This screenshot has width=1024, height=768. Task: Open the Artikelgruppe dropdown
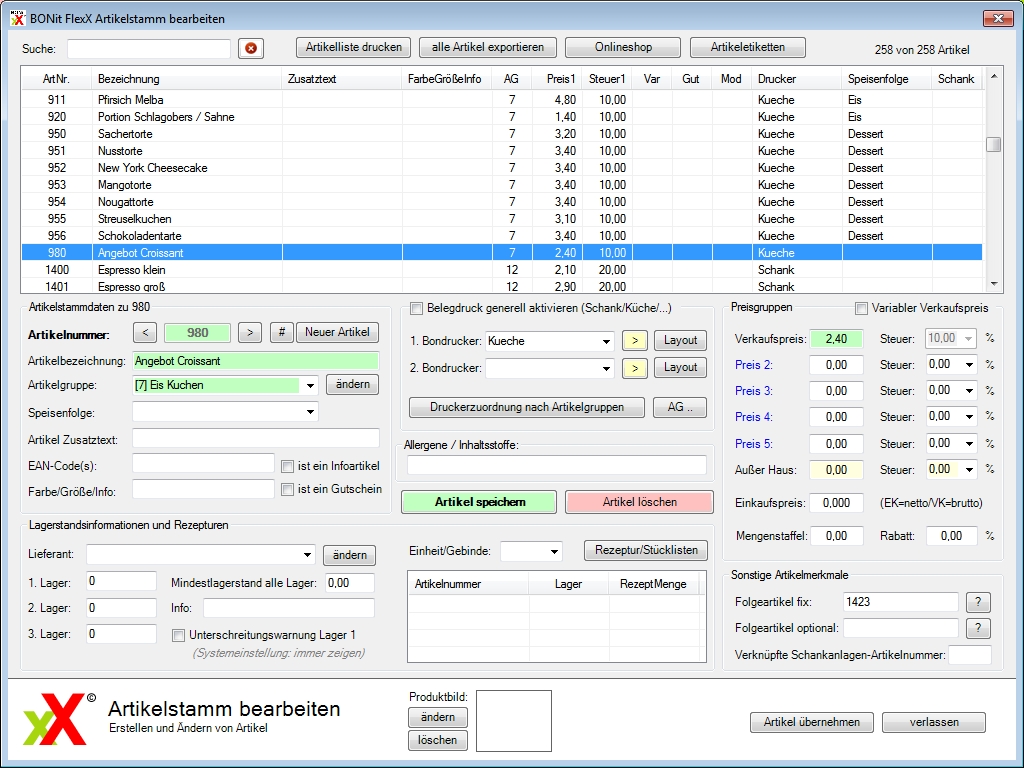(310, 385)
